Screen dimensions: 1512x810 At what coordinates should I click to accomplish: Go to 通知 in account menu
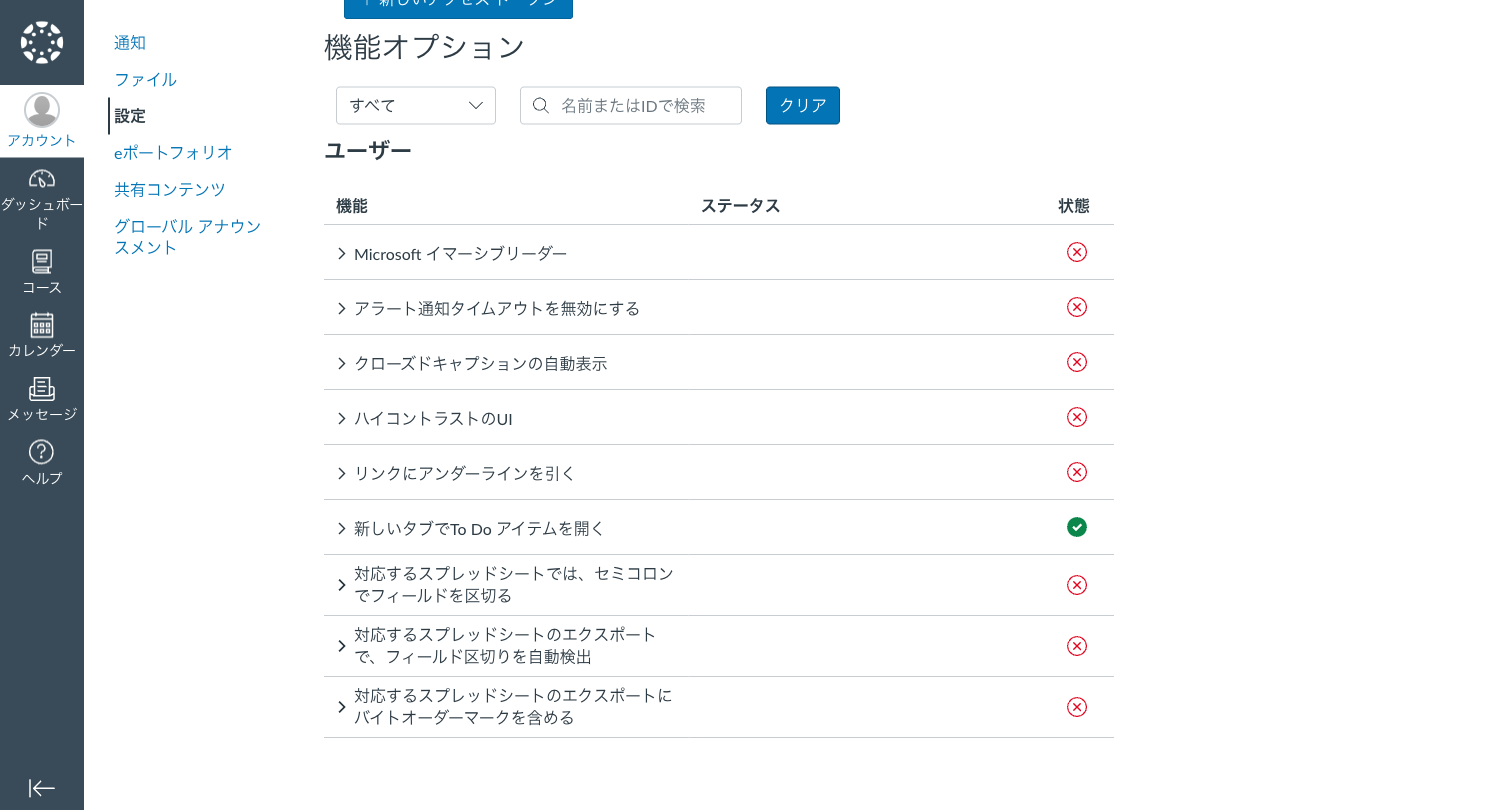tap(130, 43)
